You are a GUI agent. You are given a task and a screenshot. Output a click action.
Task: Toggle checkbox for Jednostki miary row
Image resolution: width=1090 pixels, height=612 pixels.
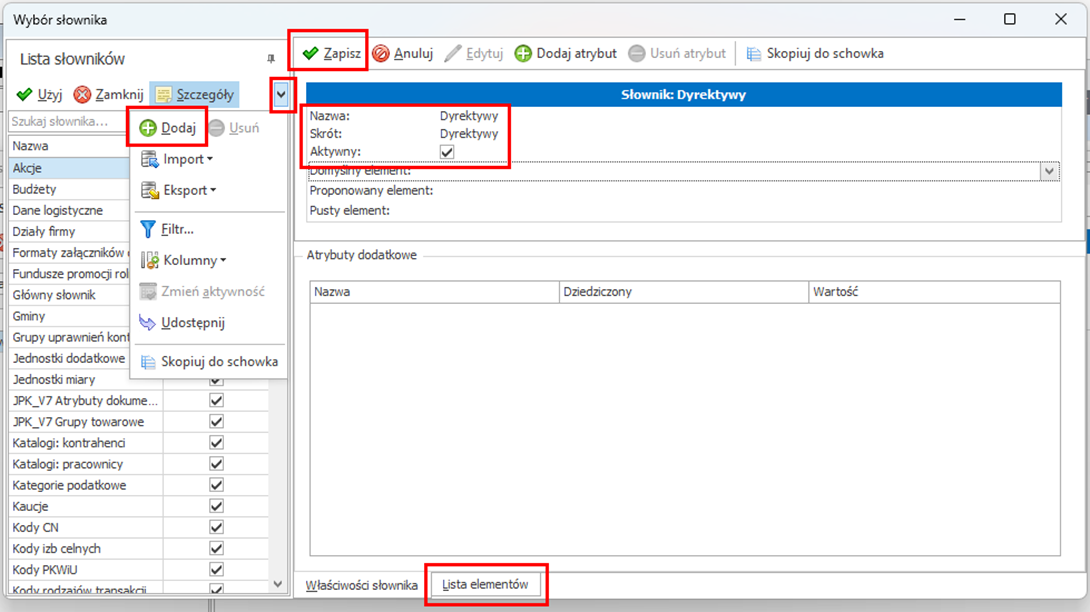click(216, 379)
